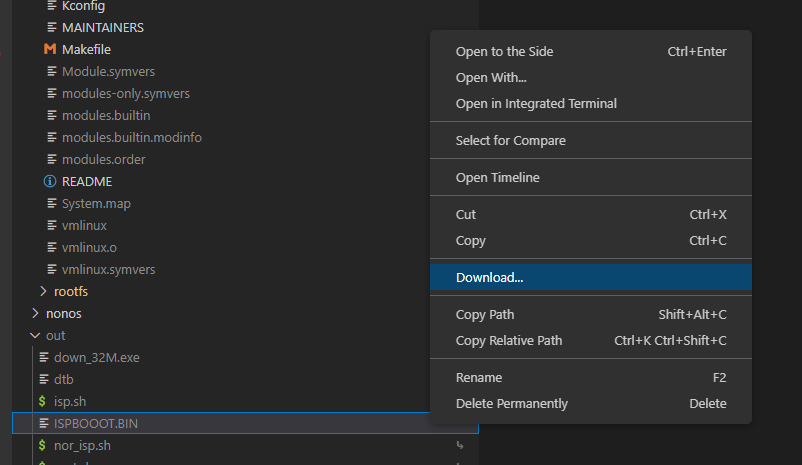Click the symlink arrow icon on nor_isp.sh row
802x465 pixels.
point(460,446)
